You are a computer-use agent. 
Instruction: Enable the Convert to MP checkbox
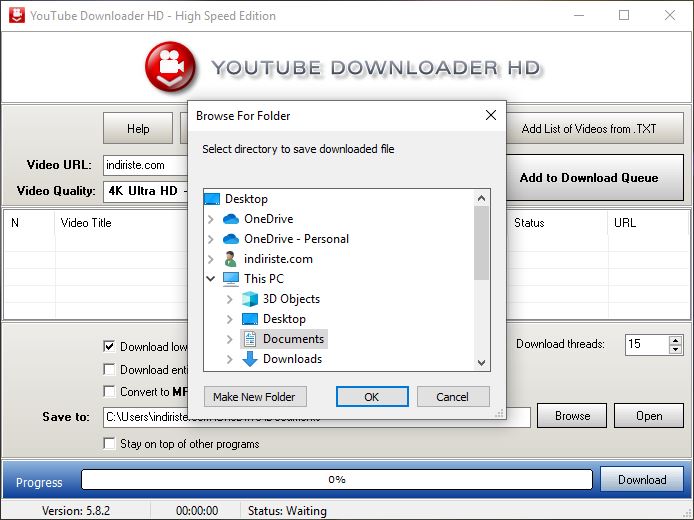[x=109, y=392]
